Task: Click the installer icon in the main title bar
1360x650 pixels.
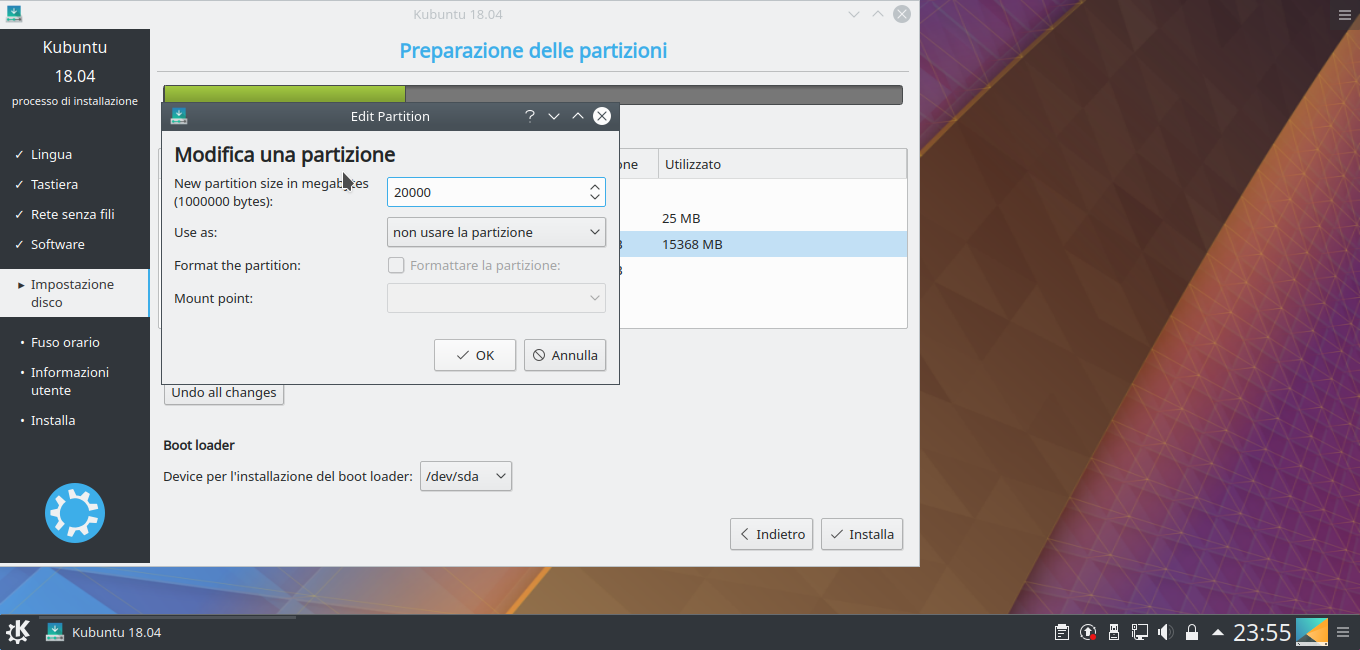Action: pos(13,14)
